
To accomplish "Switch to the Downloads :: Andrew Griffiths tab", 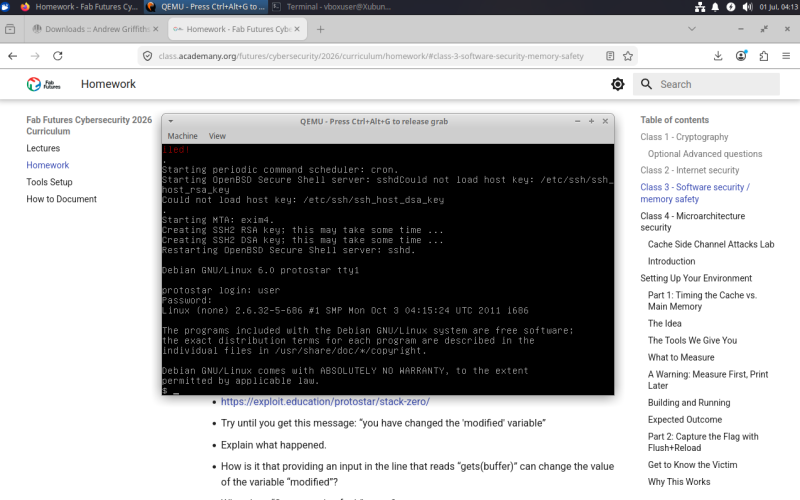I will tap(95, 29).
